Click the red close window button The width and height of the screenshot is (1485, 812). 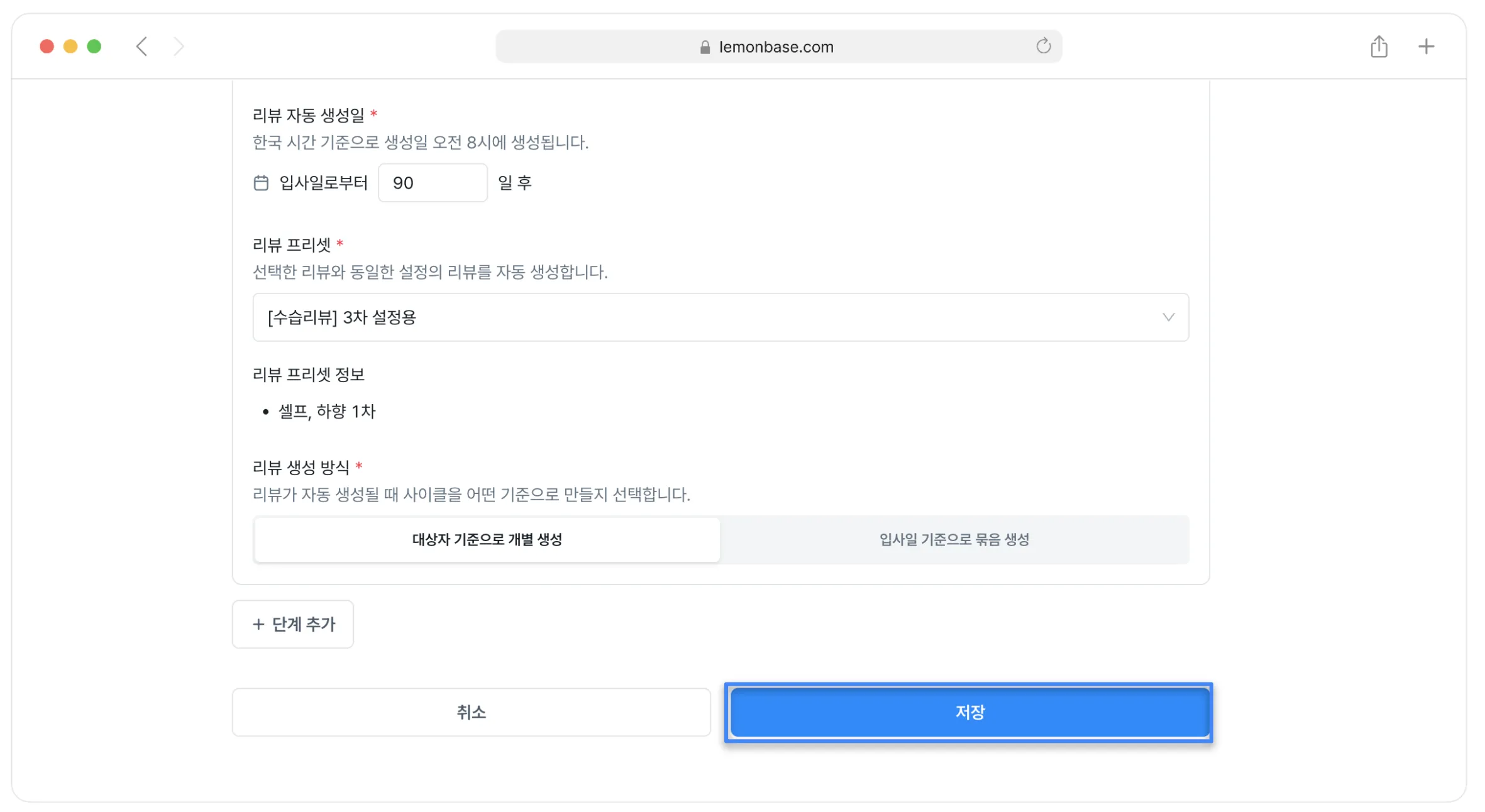(x=47, y=47)
